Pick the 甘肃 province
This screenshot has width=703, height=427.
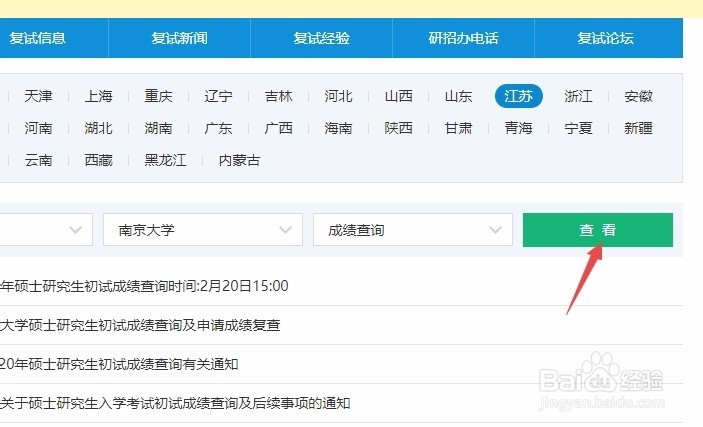coord(458,128)
